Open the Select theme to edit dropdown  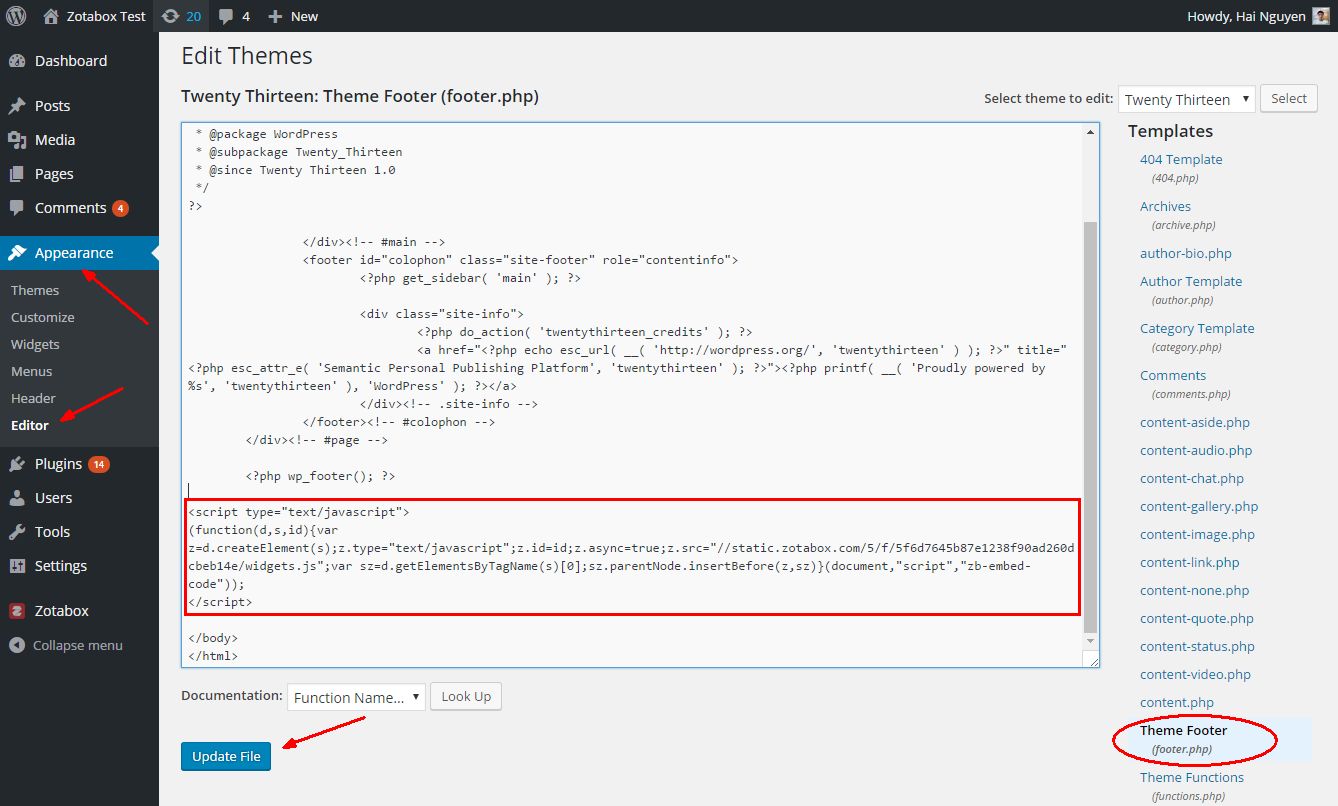pos(1186,98)
